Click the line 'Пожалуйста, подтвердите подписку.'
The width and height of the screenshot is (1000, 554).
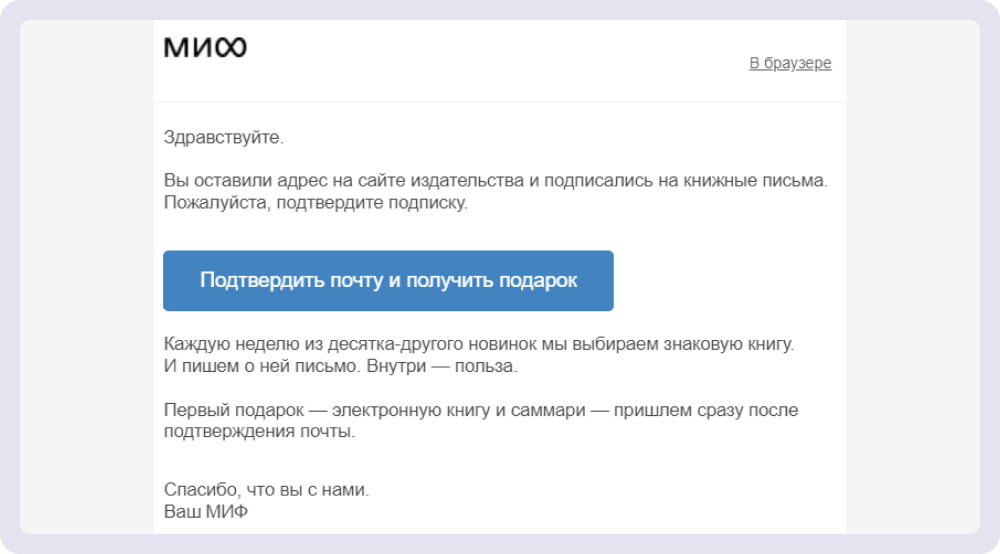click(x=316, y=203)
